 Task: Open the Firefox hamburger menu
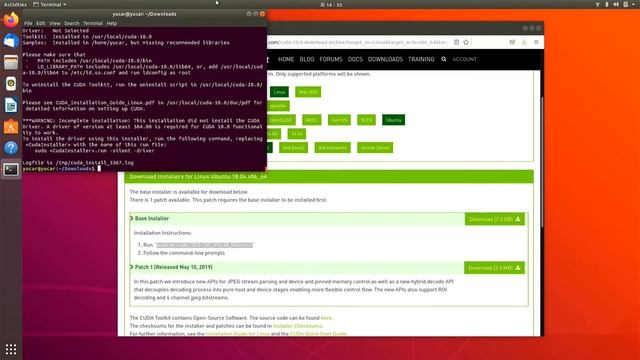(536, 42)
